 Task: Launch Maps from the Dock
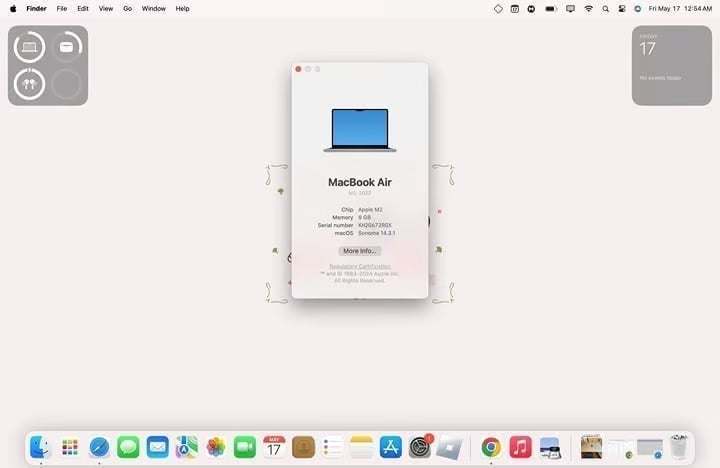(x=186, y=447)
